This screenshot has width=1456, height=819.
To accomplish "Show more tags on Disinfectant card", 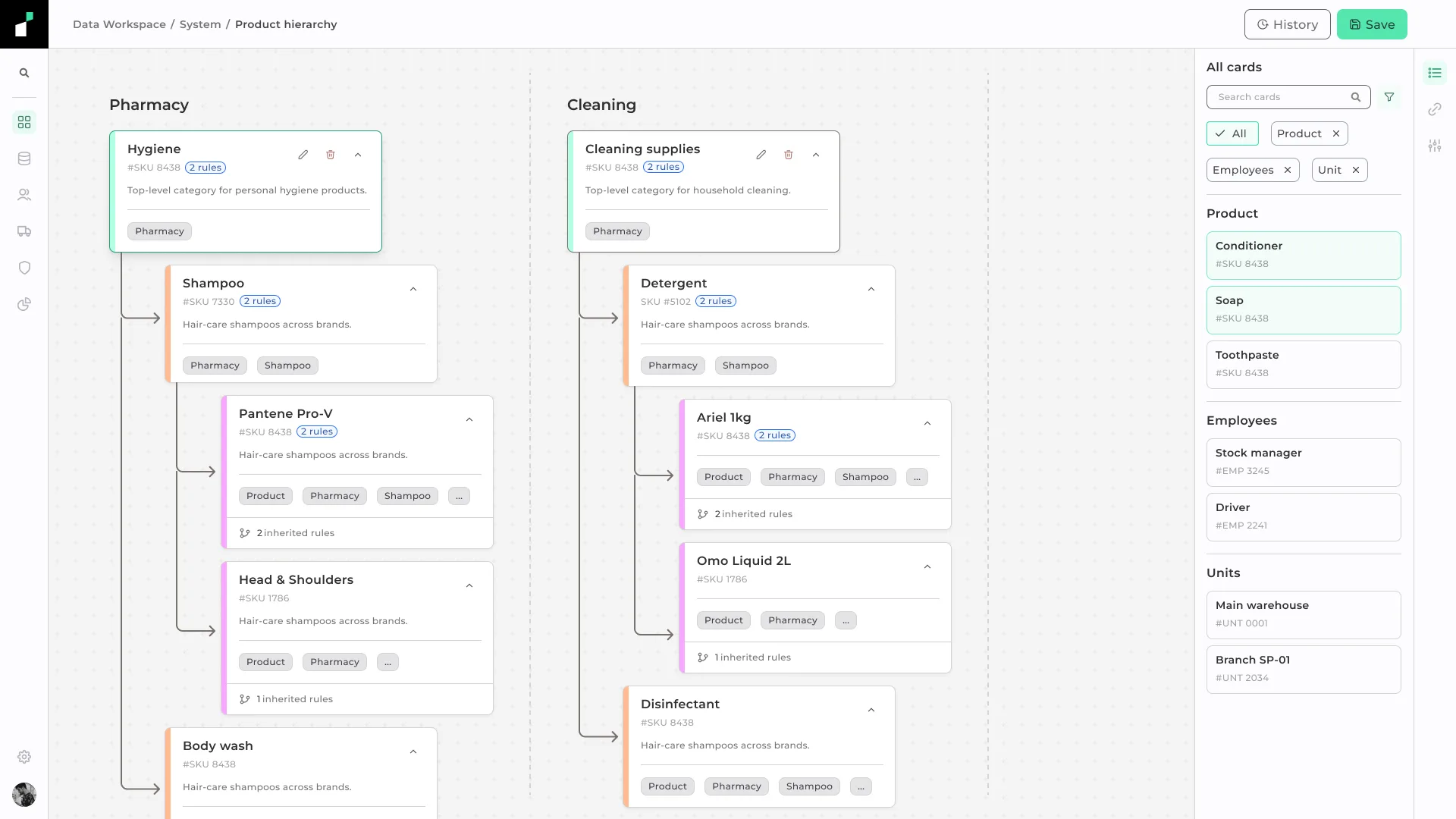I will 861,786.
